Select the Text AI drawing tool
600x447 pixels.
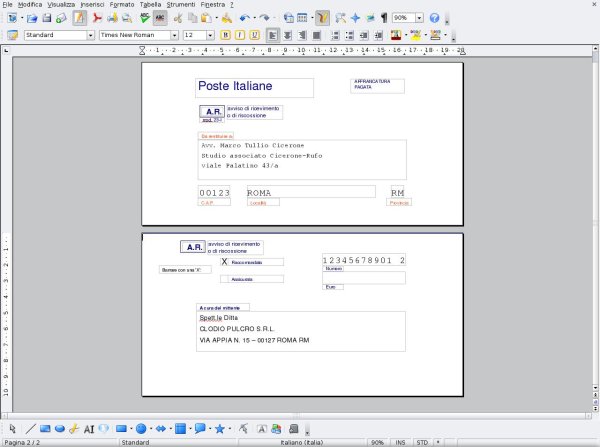89,429
